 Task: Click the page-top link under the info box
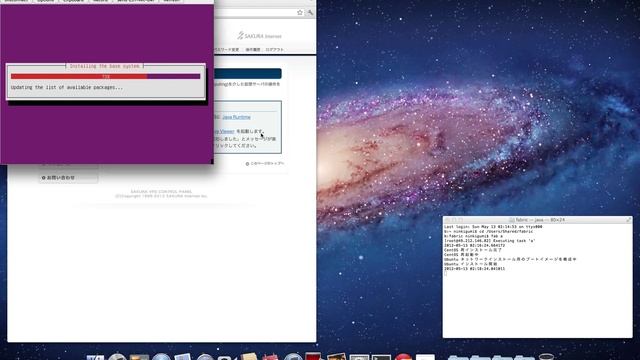[265, 164]
